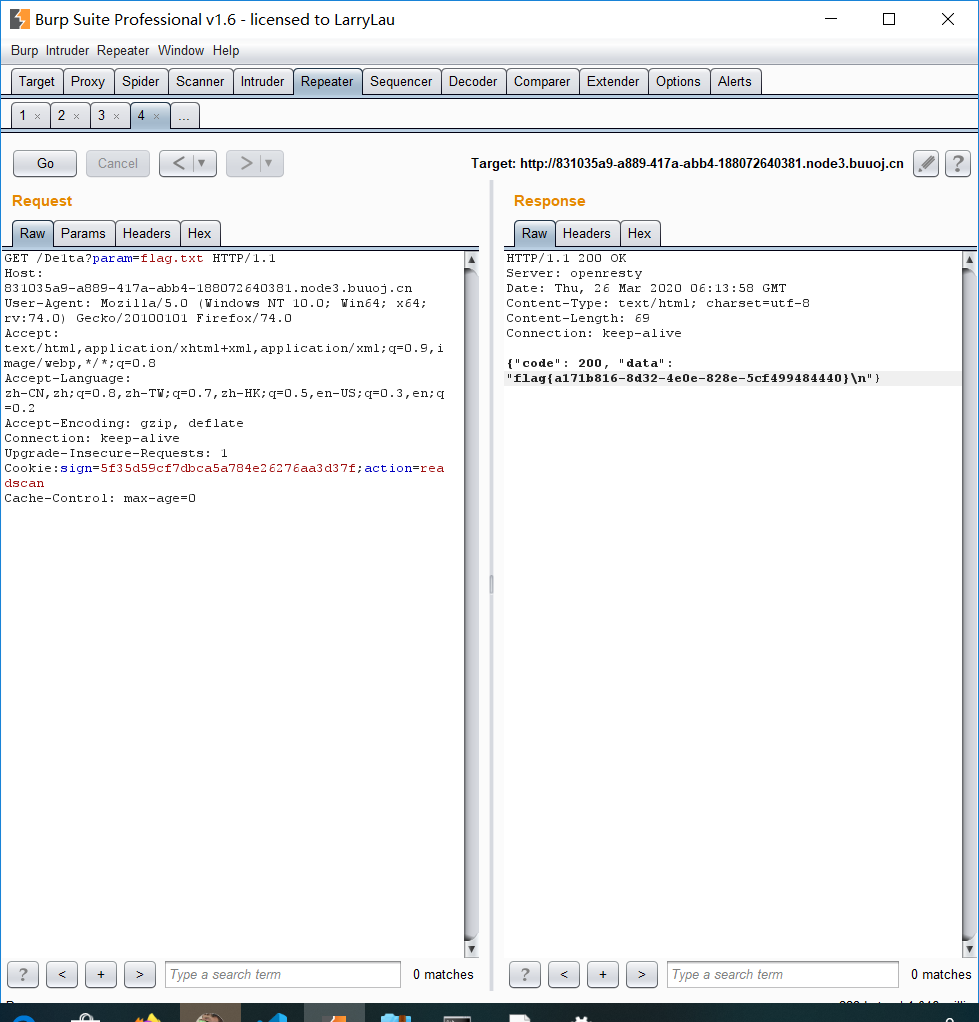The height and width of the screenshot is (1022, 979).
Task: Close Repeater tab 3
Action: coord(117,117)
